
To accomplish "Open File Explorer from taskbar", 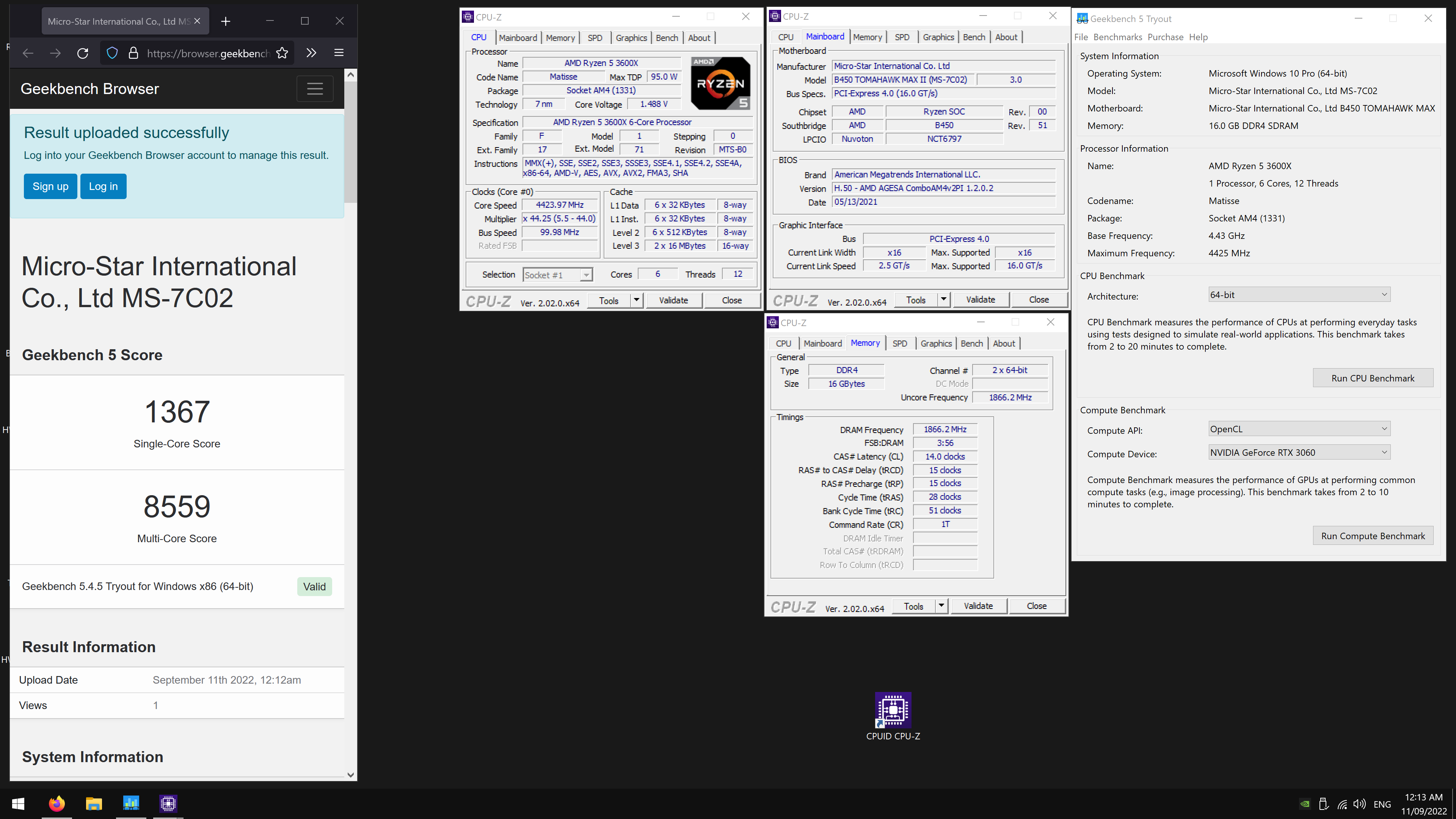I will tap(94, 804).
